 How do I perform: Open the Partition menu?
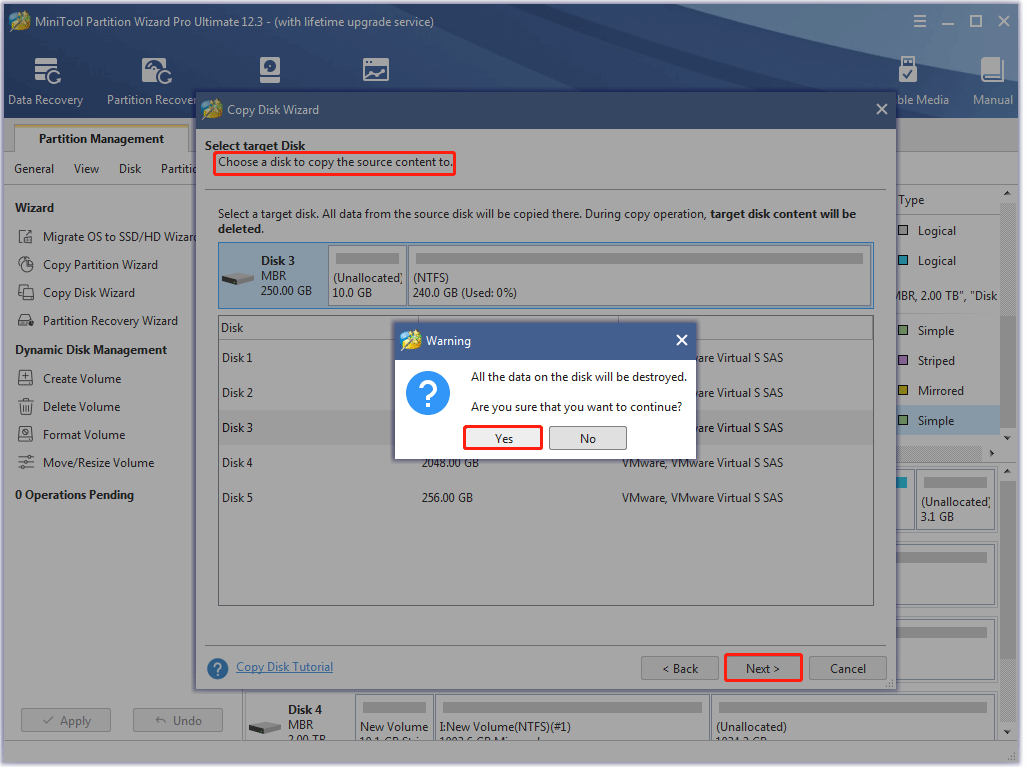click(x=179, y=170)
